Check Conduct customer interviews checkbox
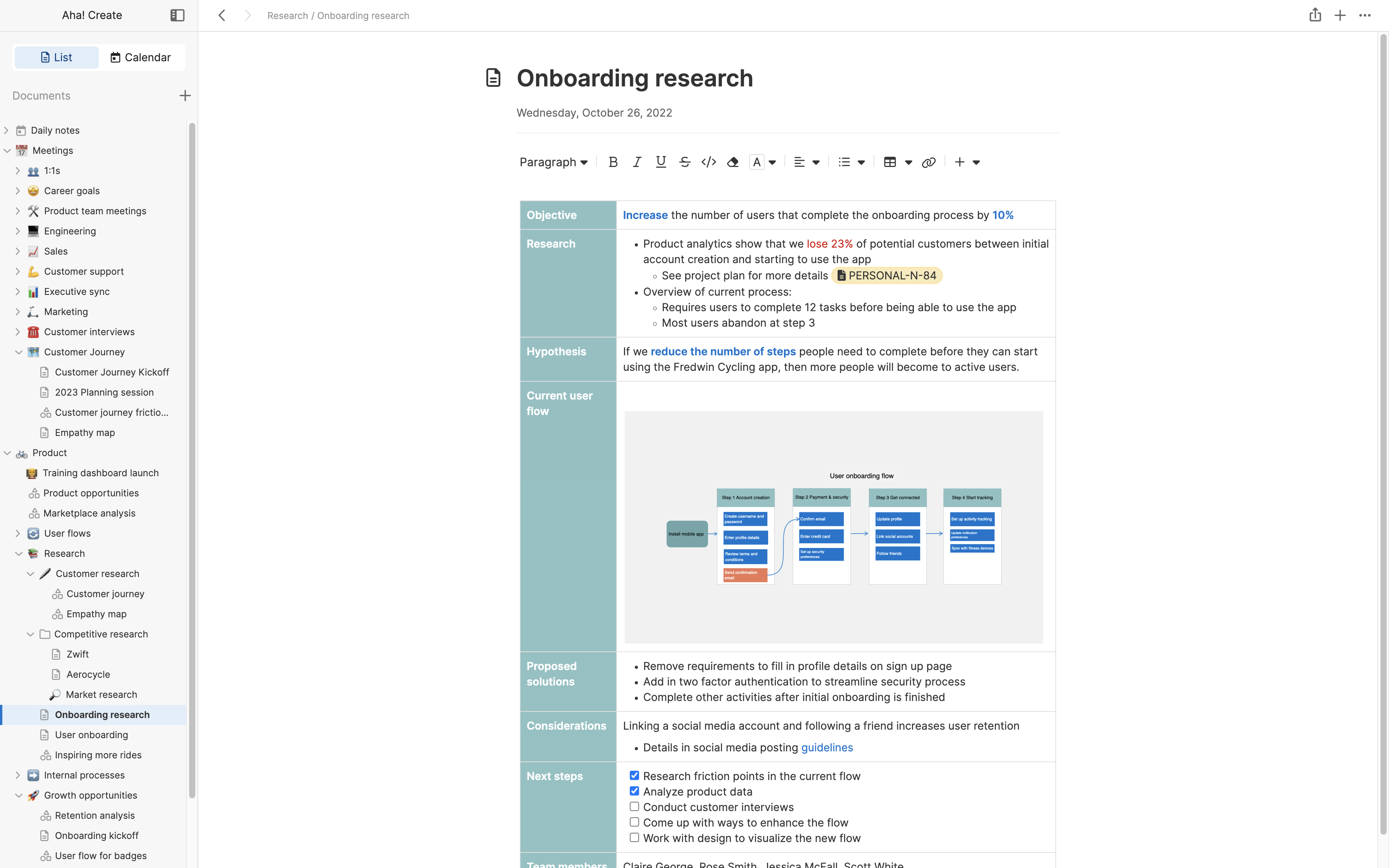Screen dimensions: 1389x868 click(634, 806)
